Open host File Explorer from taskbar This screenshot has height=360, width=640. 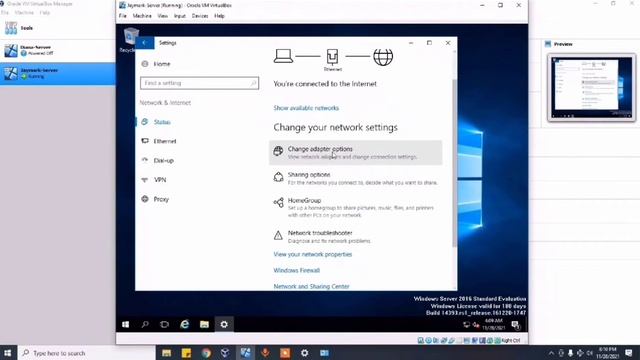pyautogui.click(x=167, y=353)
